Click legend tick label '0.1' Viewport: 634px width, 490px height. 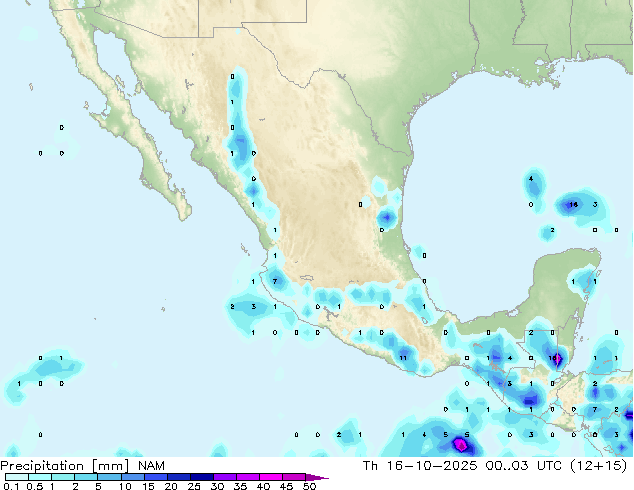pyautogui.click(x=10, y=486)
